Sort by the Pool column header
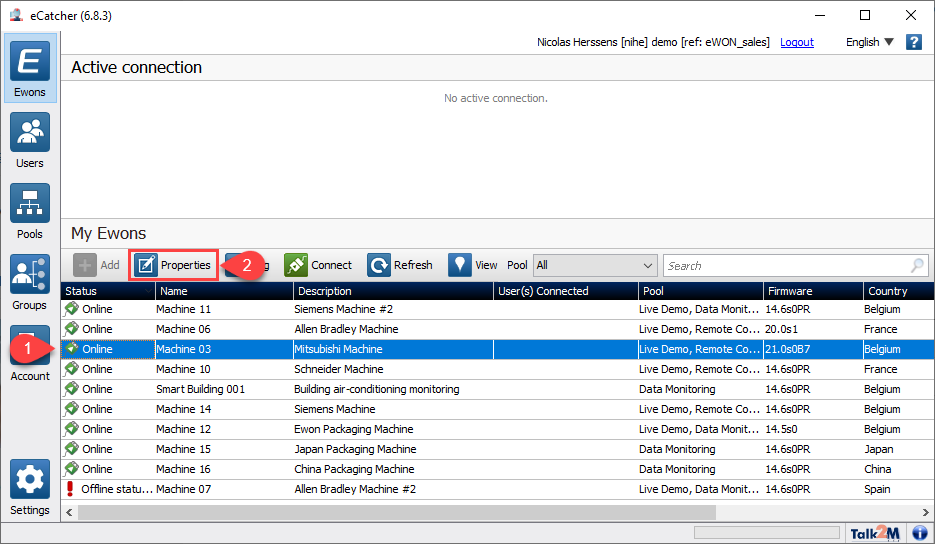The image size is (935, 544). point(701,290)
